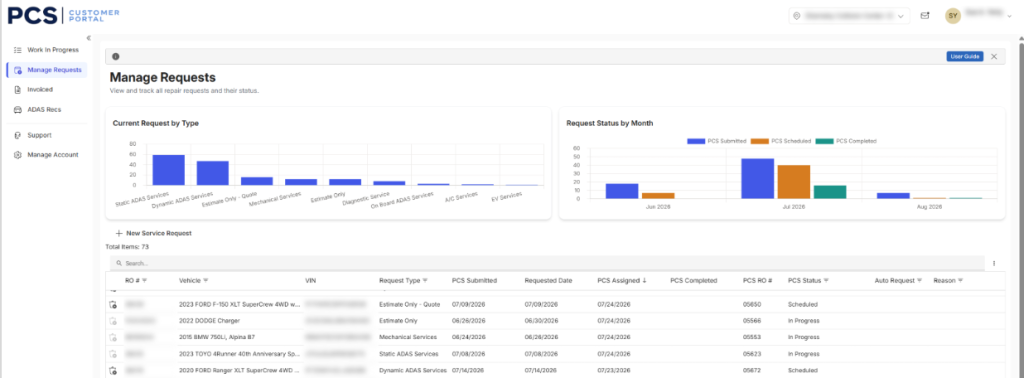This screenshot has height=378, width=1024.
Task: Open the Auto Request column filter icon
Action: [x=920, y=281]
